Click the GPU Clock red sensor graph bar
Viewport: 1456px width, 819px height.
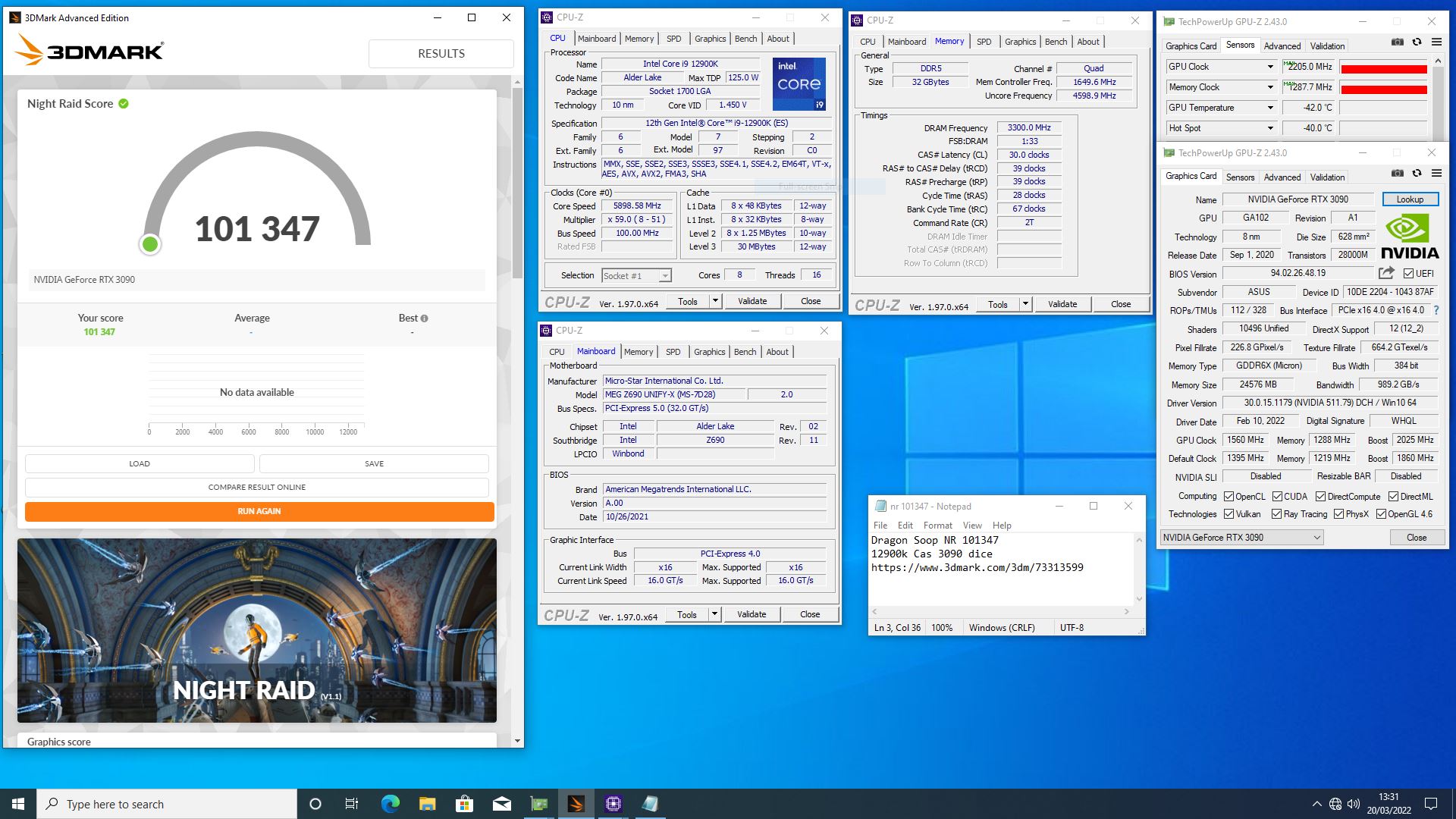point(1383,69)
